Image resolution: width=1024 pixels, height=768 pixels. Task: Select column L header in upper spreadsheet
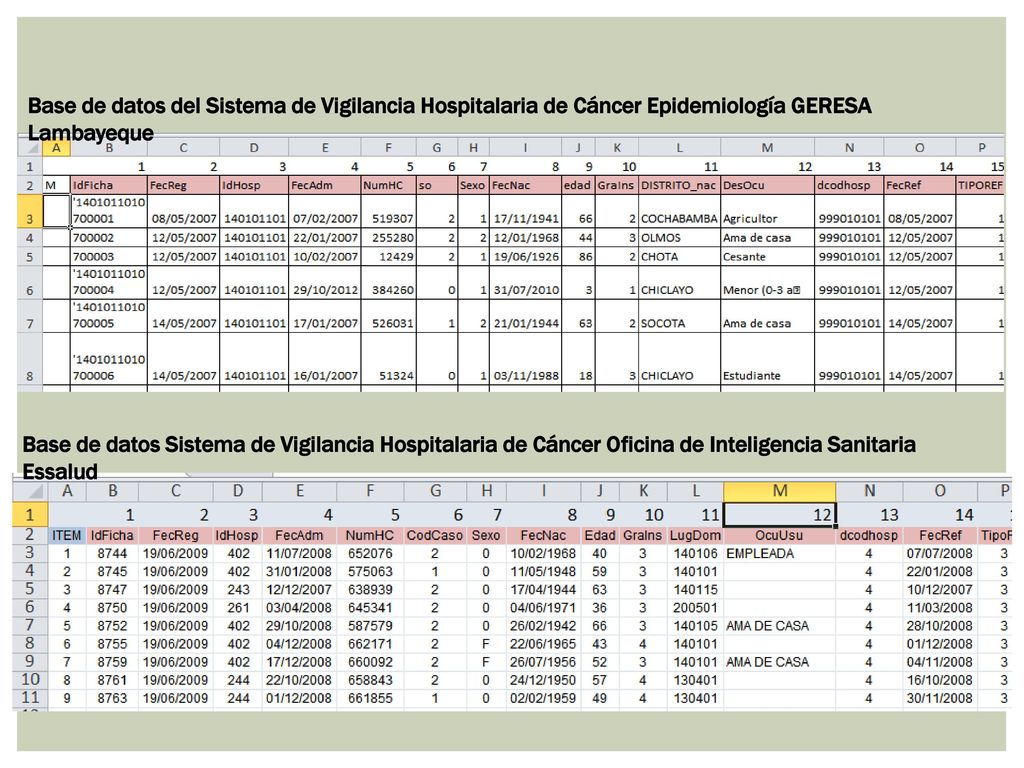[679, 148]
